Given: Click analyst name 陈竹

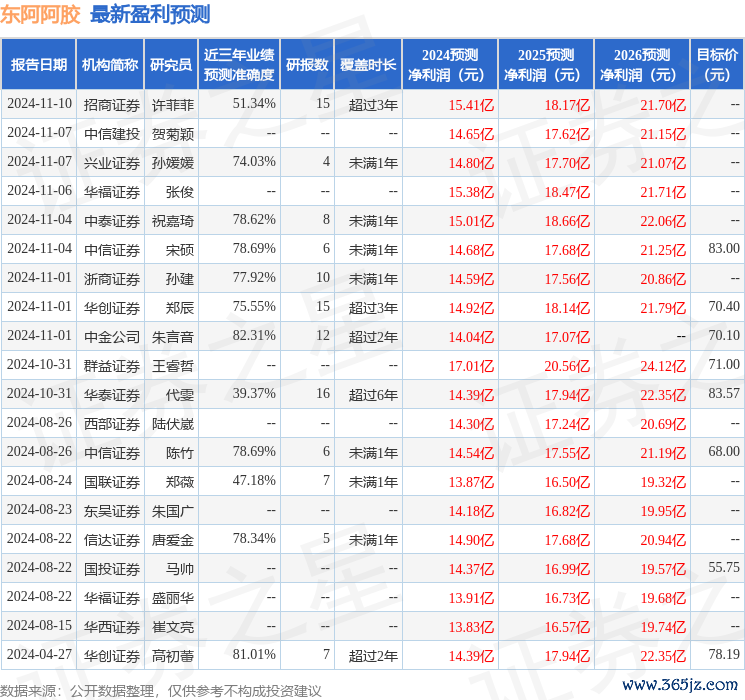Looking at the screenshot, I should click(x=180, y=453).
